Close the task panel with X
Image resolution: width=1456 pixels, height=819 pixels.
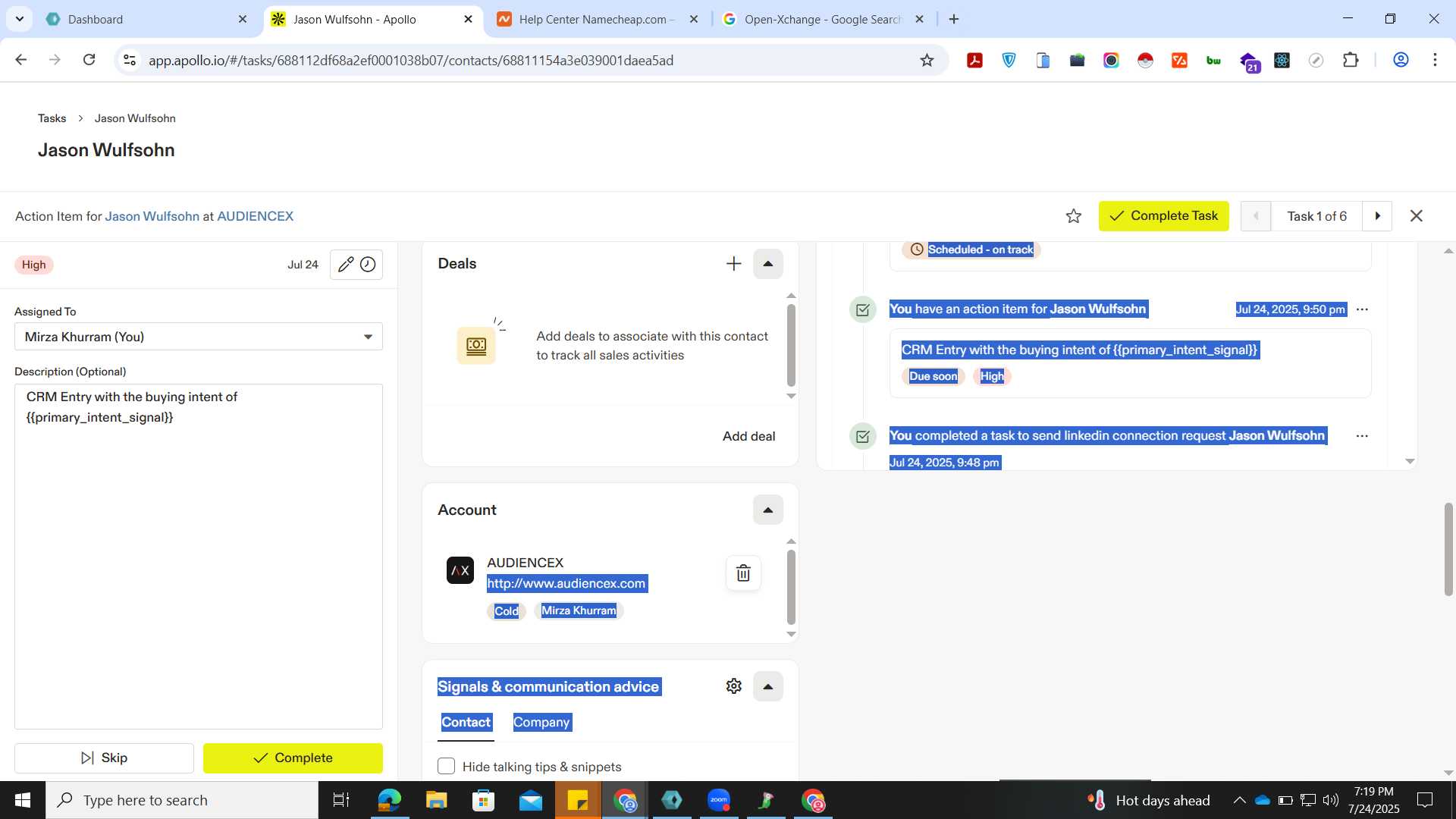pyautogui.click(x=1416, y=217)
